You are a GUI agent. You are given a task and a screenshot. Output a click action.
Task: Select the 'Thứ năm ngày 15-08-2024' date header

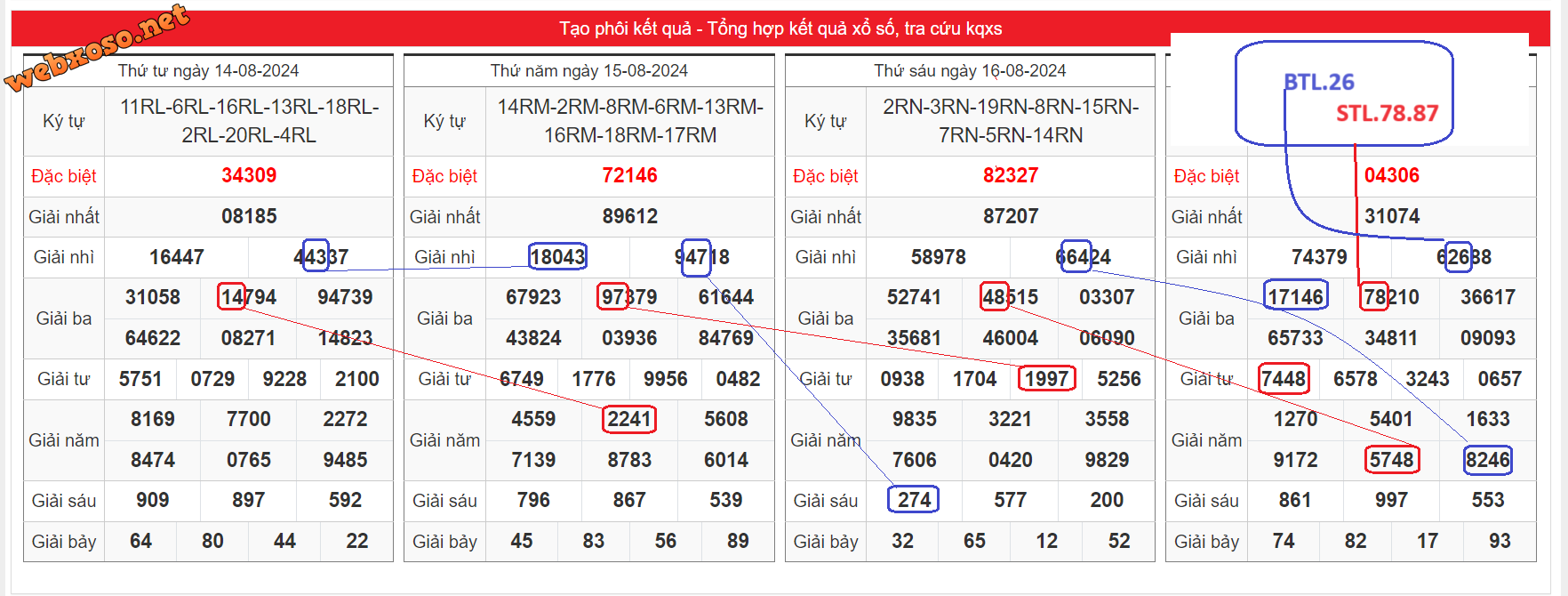[588, 71]
